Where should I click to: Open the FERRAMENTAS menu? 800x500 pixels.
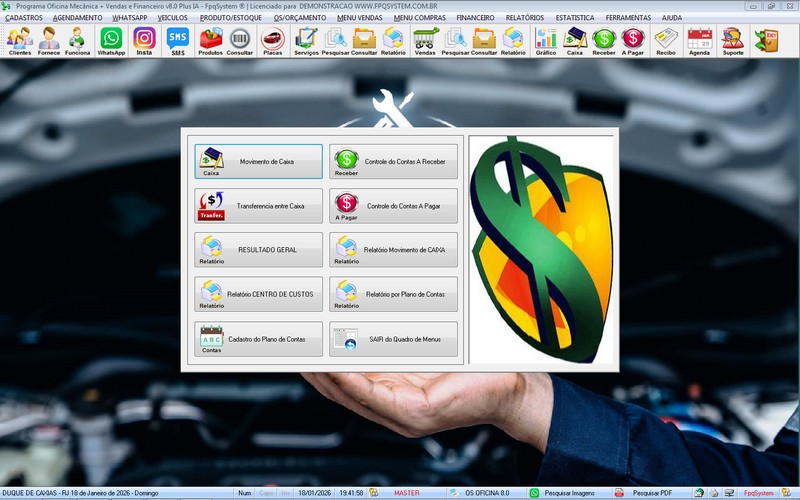point(629,17)
